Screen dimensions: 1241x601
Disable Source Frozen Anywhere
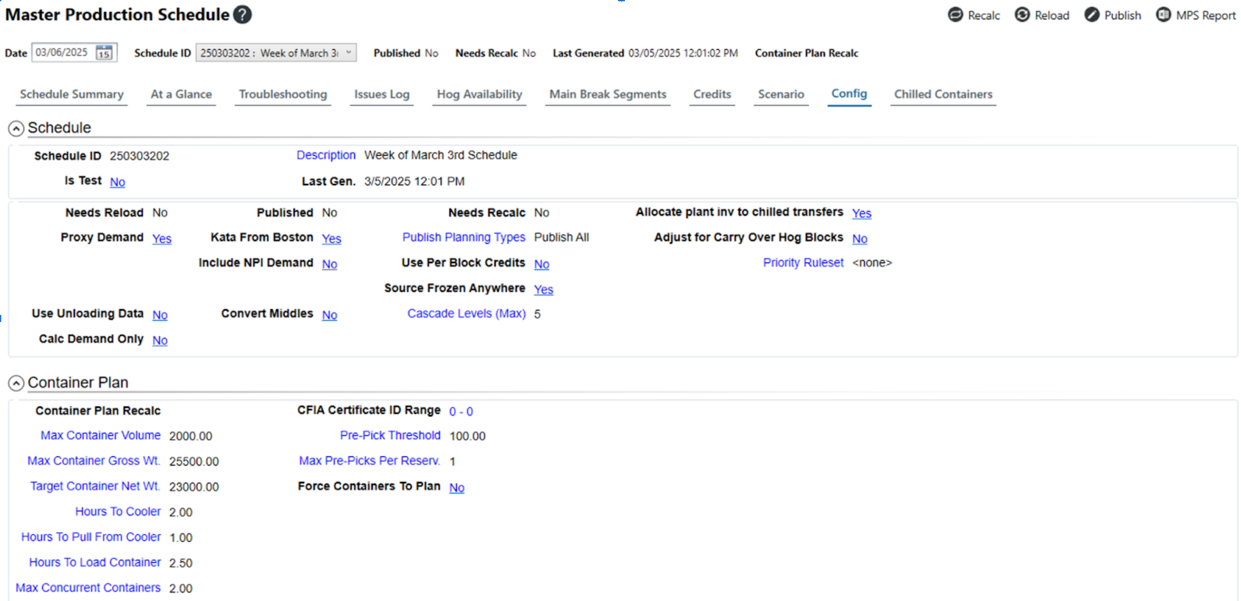pos(543,288)
